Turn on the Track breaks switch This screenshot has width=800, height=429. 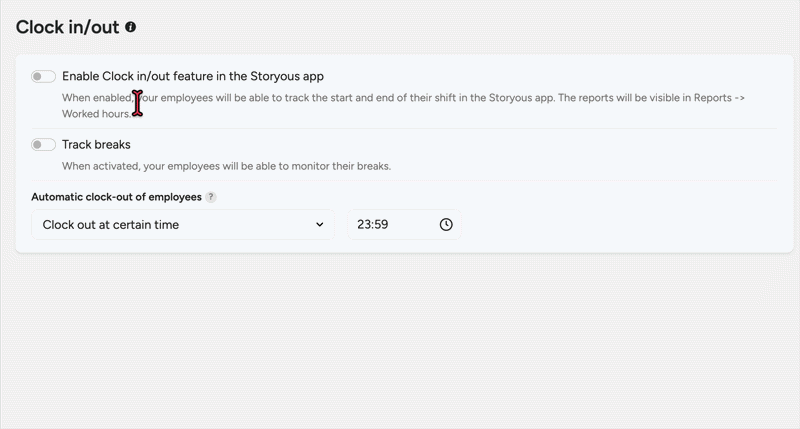43,145
